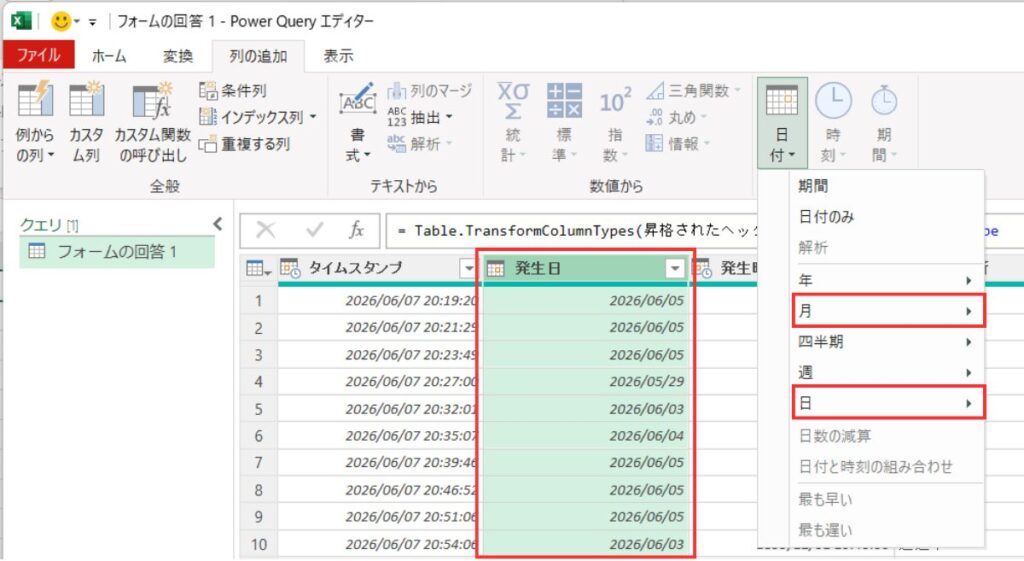This screenshot has height=561, width=1024.
Task: Select the 発生日 column header
Action: pos(586,268)
